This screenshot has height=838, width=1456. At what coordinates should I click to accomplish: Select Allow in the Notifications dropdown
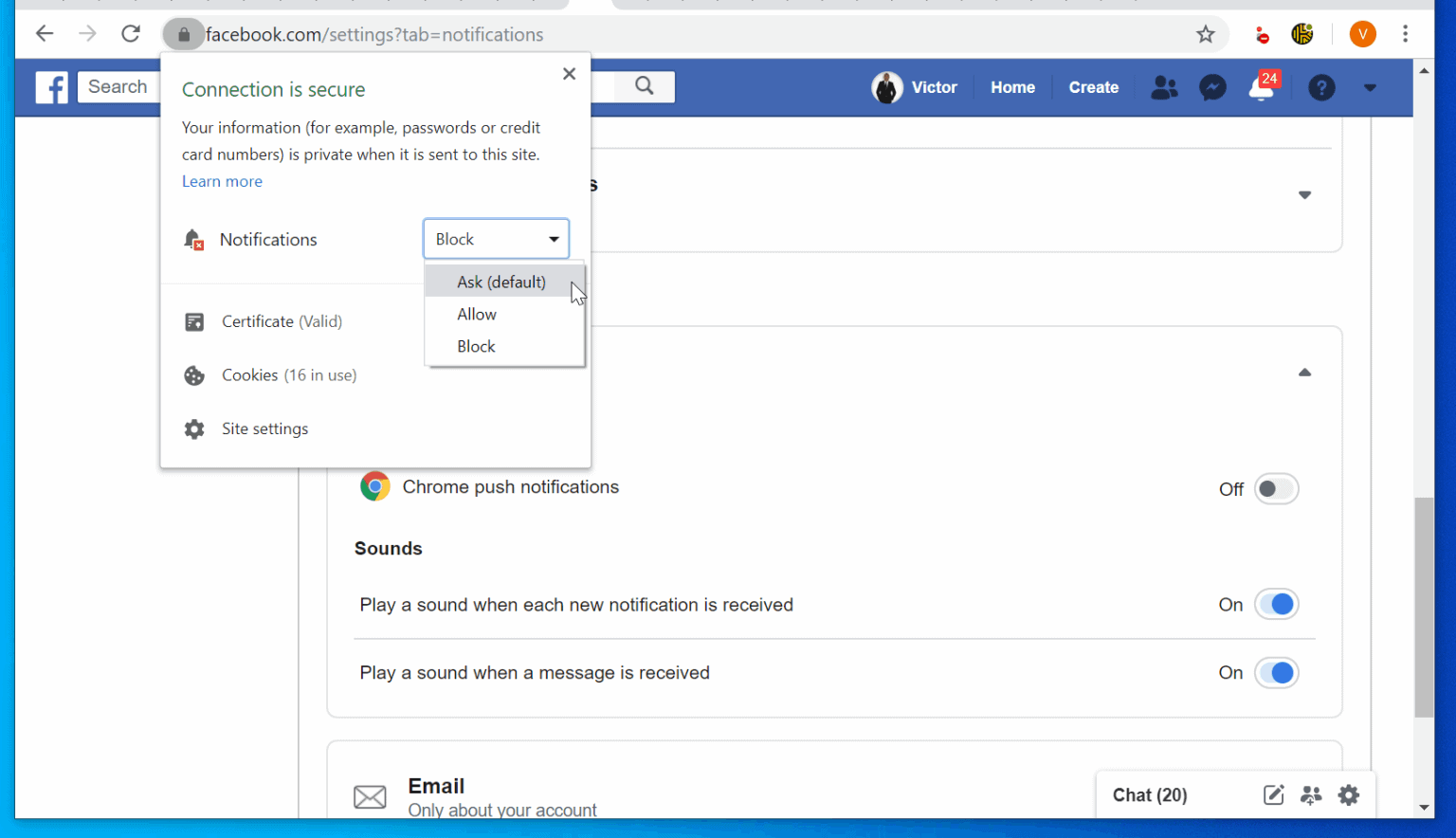point(477,314)
